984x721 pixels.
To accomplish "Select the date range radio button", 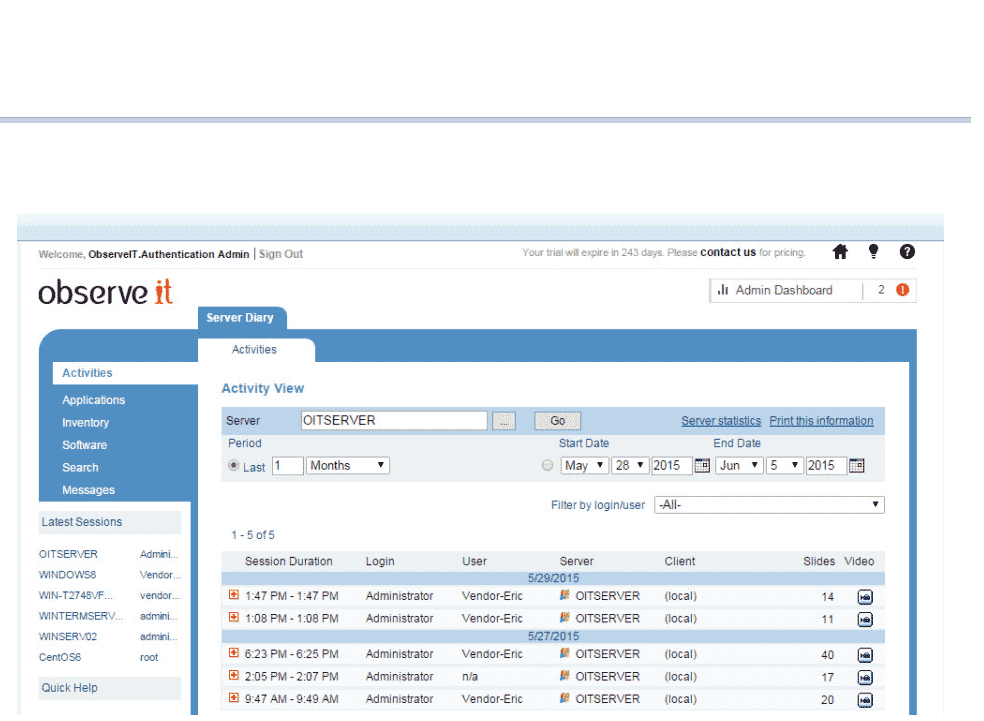I will click(547, 466).
